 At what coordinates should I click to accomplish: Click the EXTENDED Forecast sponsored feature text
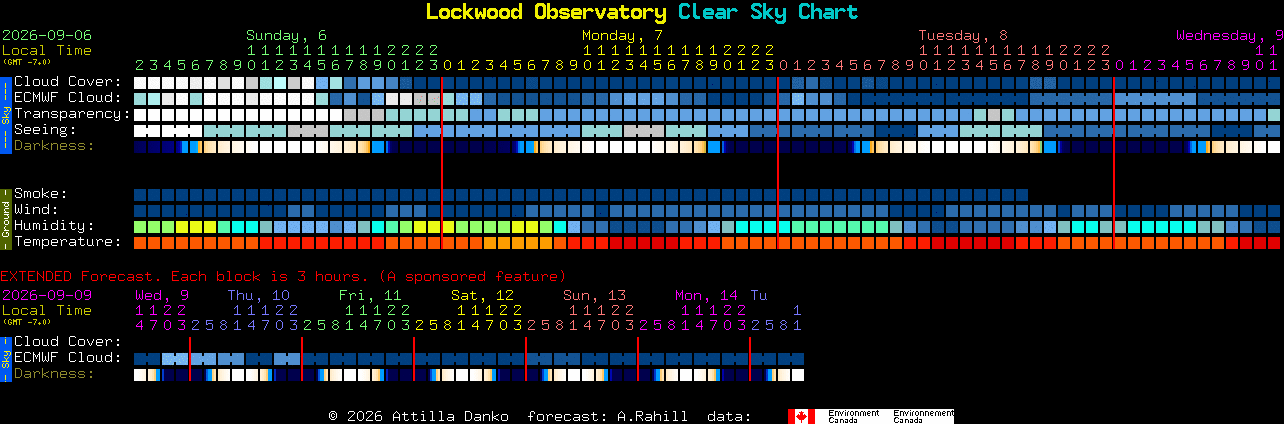283,276
